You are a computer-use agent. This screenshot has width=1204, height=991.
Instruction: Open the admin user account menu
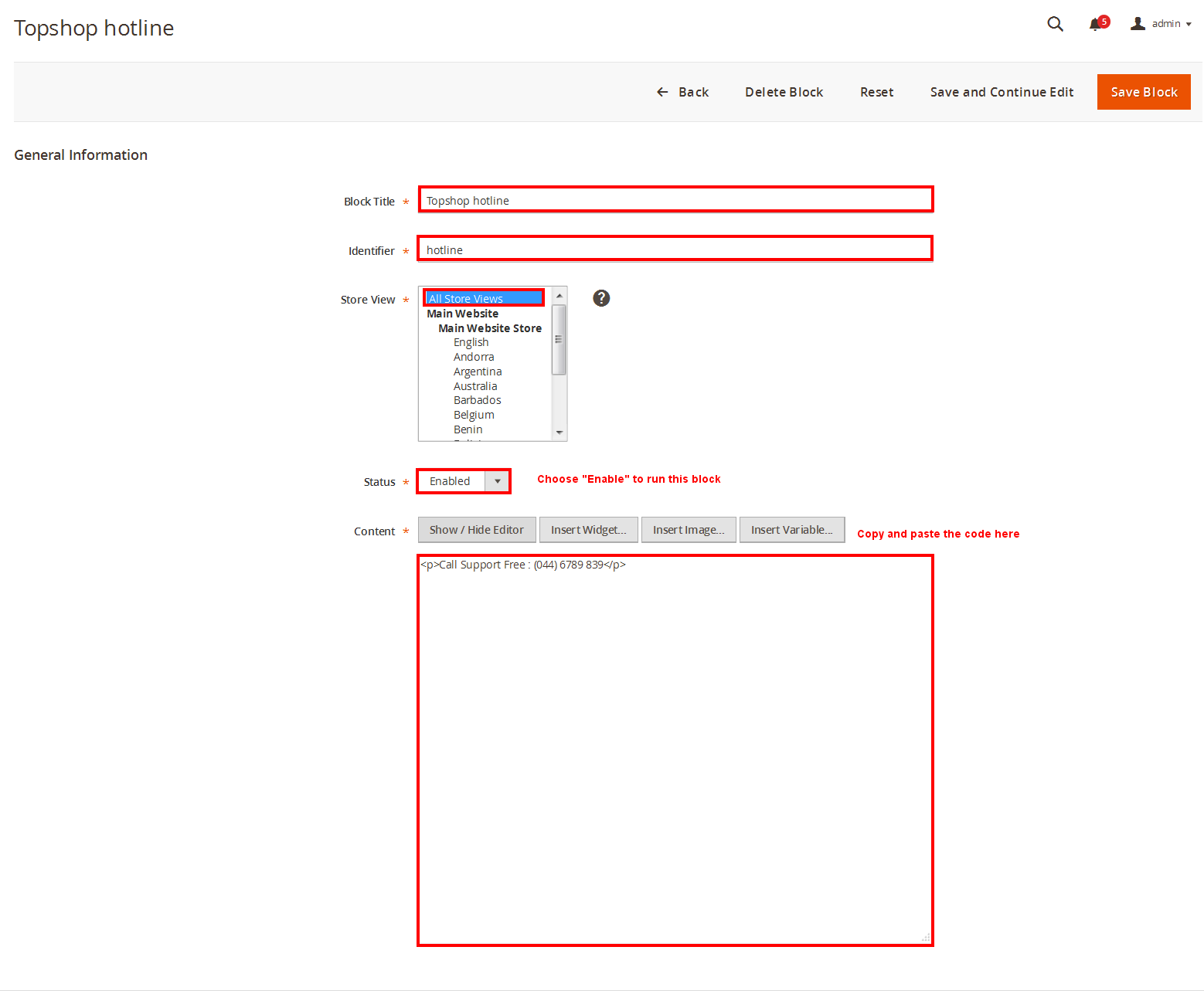pos(1161,24)
